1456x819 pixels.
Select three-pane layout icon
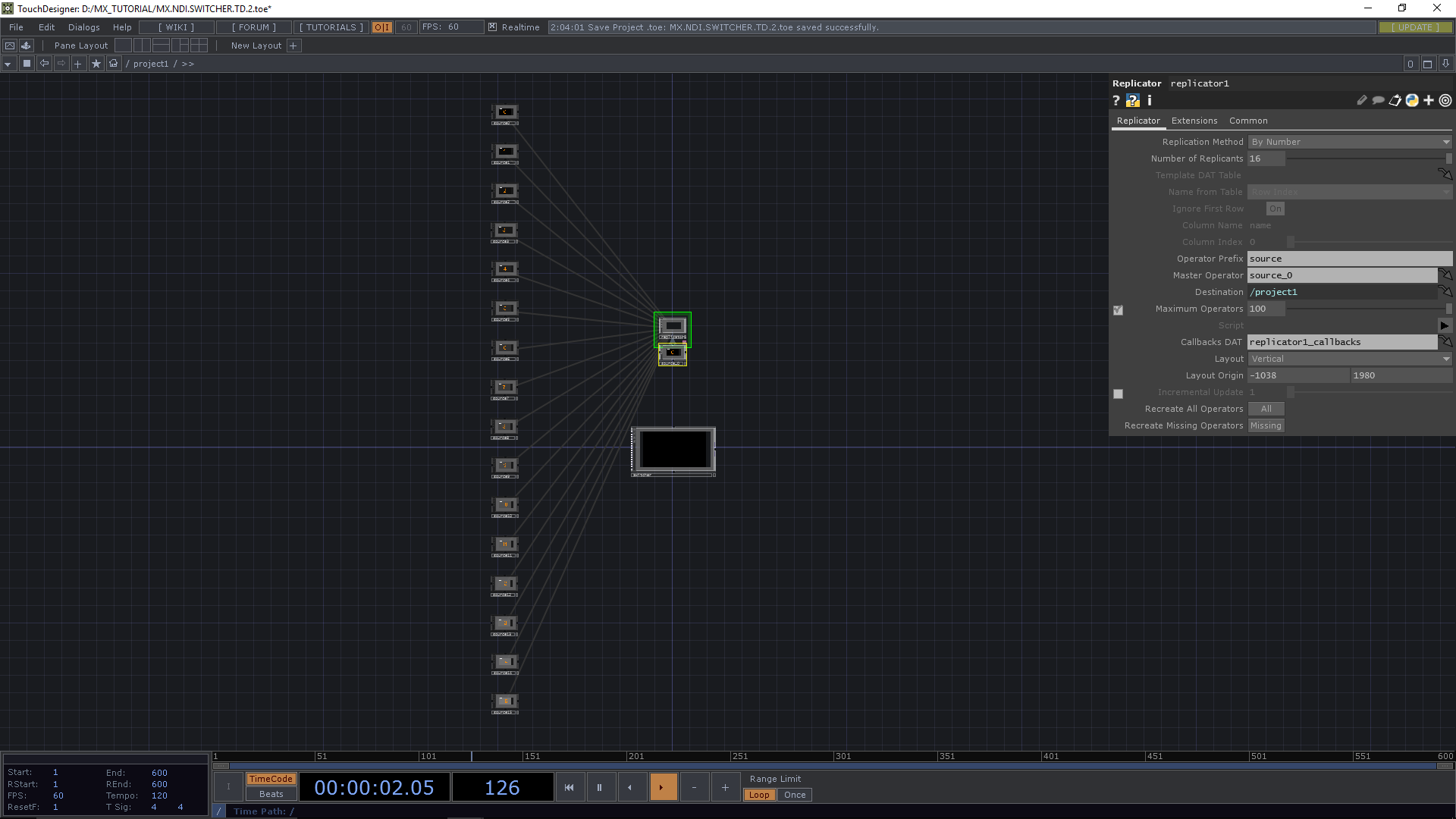click(180, 45)
